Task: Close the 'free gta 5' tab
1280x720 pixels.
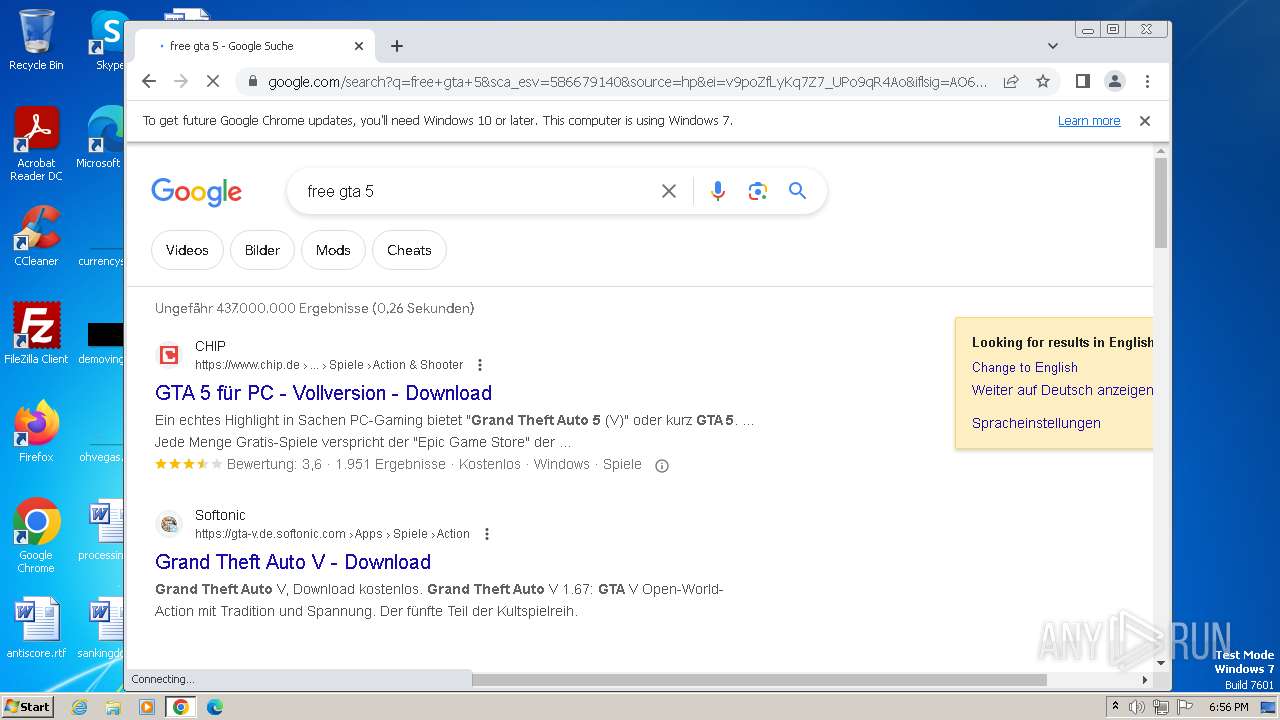Action: click(x=359, y=46)
